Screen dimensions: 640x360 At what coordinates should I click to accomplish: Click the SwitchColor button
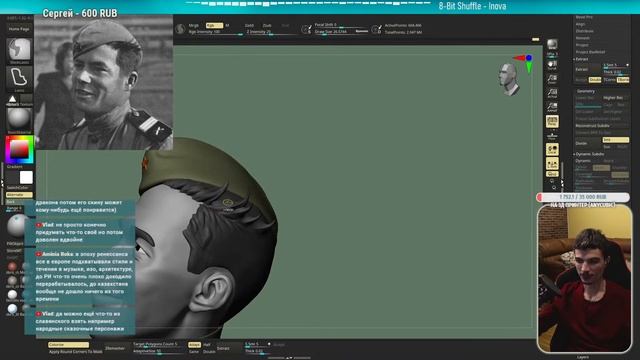(x=18, y=188)
